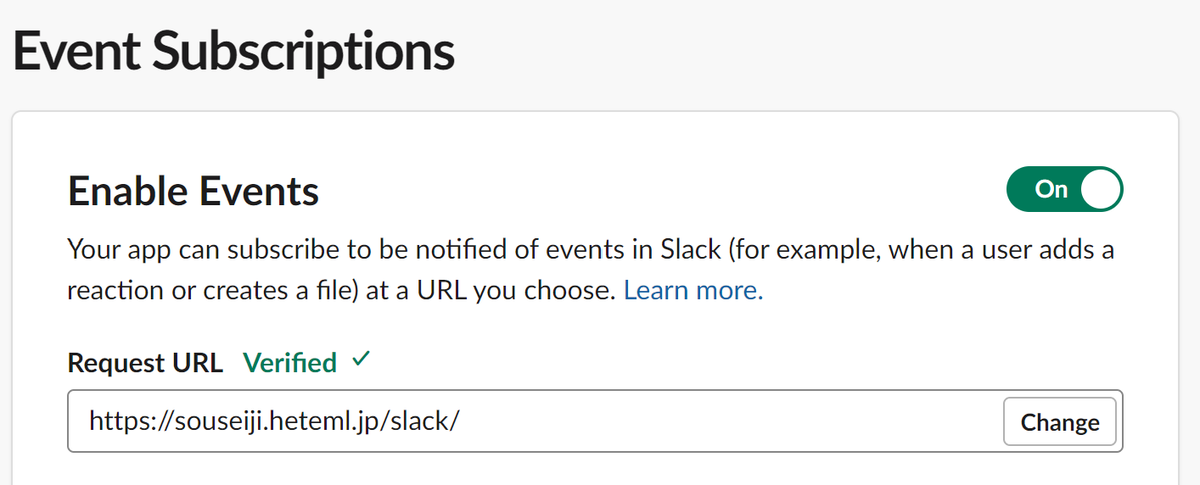Screen dimensions: 1200x485
Task: Click the Change button for Request URL
Action: pyautogui.click(x=1060, y=422)
